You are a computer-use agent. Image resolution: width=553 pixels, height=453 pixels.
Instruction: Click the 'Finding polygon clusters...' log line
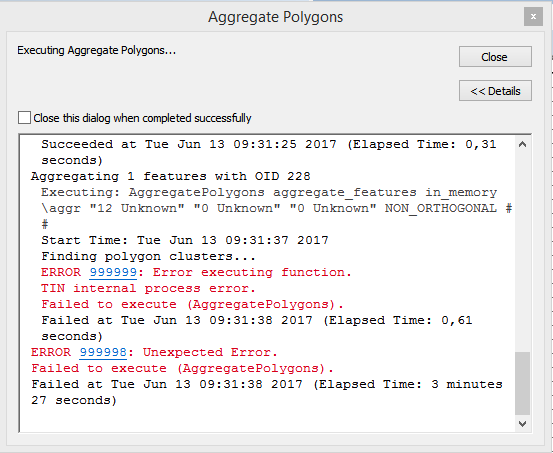tap(148, 256)
